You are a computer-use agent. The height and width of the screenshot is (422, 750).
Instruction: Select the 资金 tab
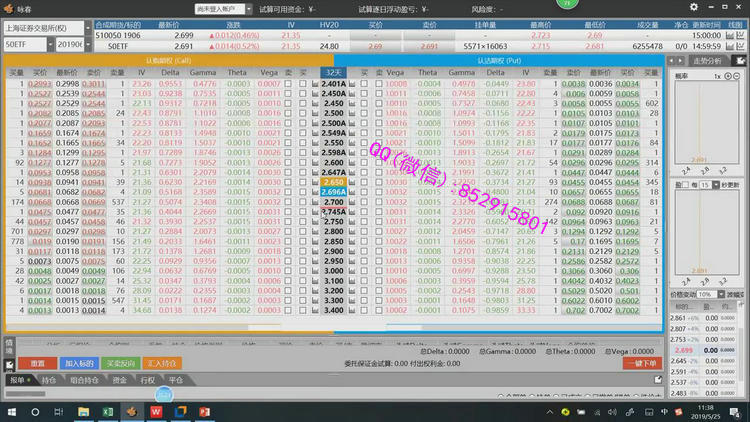tap(119, 380)
